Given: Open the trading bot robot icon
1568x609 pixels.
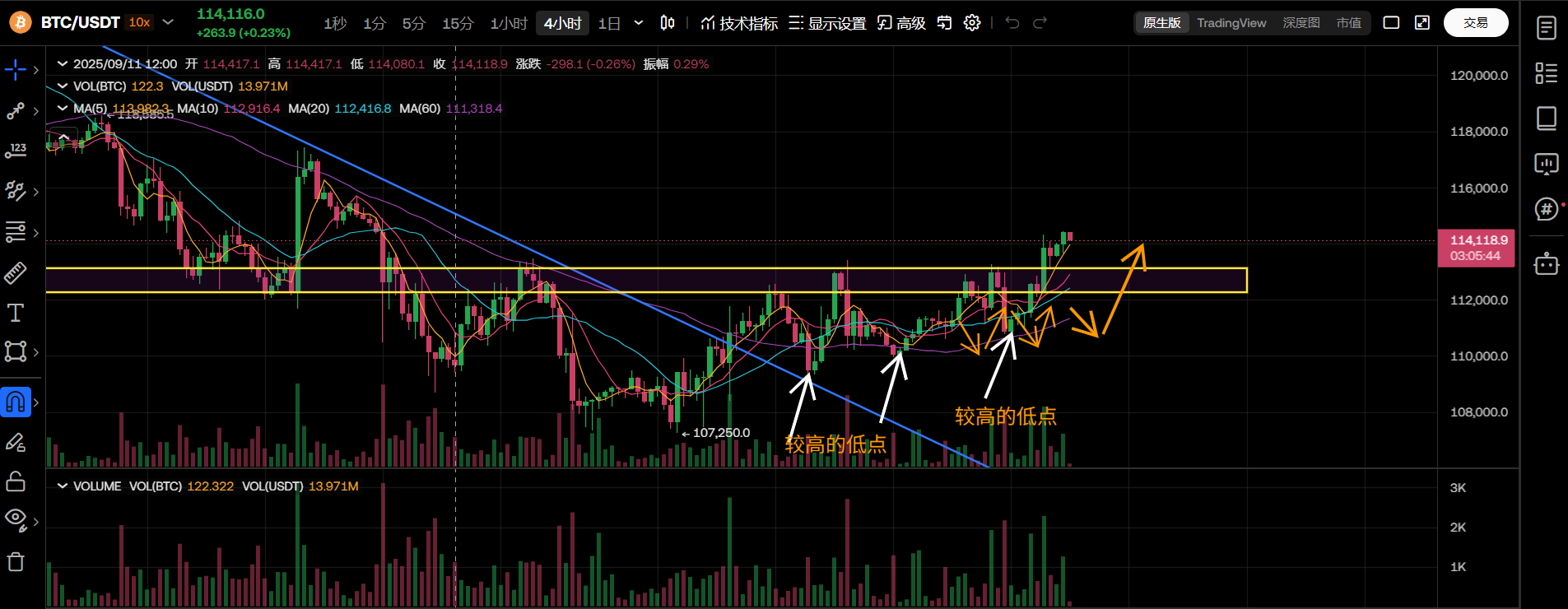Looking at the screenshot, I should point(1546,264).
